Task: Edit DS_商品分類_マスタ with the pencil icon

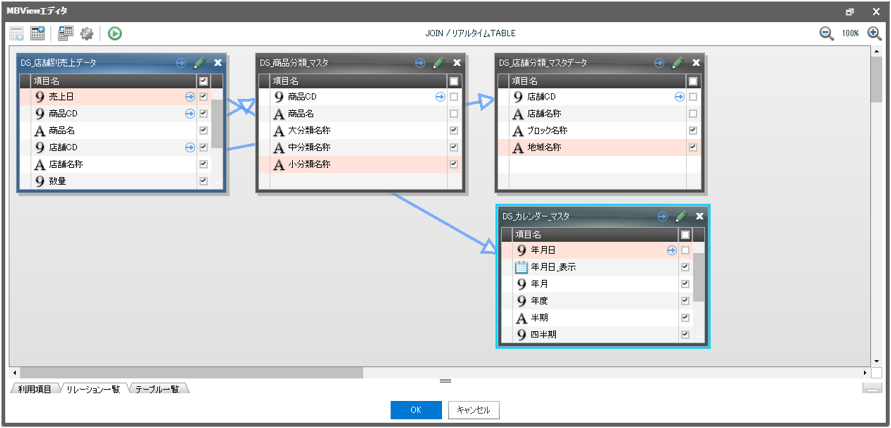Action: (438, 63)
